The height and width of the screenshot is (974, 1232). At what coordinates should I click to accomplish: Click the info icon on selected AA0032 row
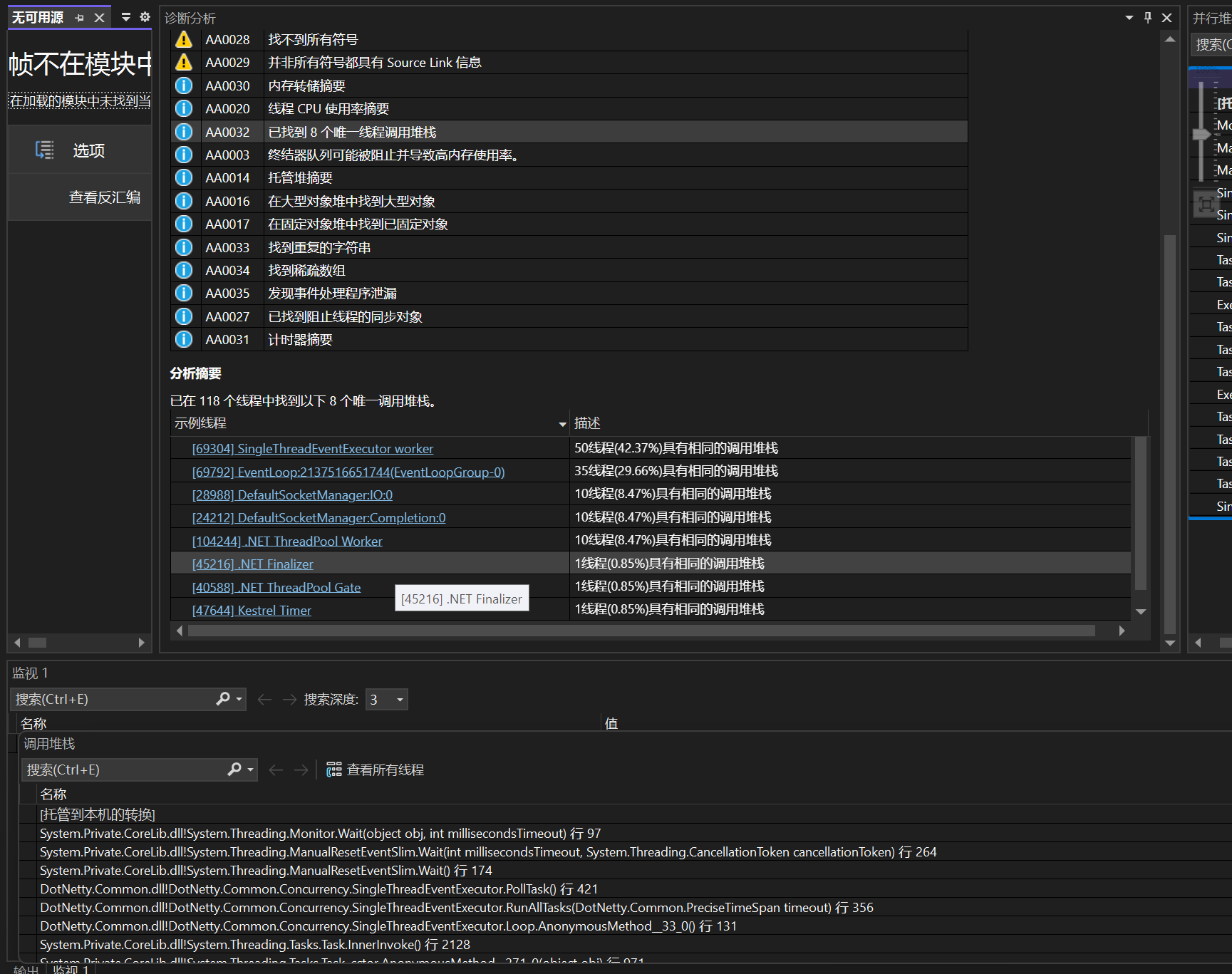(x=184, y=131)
